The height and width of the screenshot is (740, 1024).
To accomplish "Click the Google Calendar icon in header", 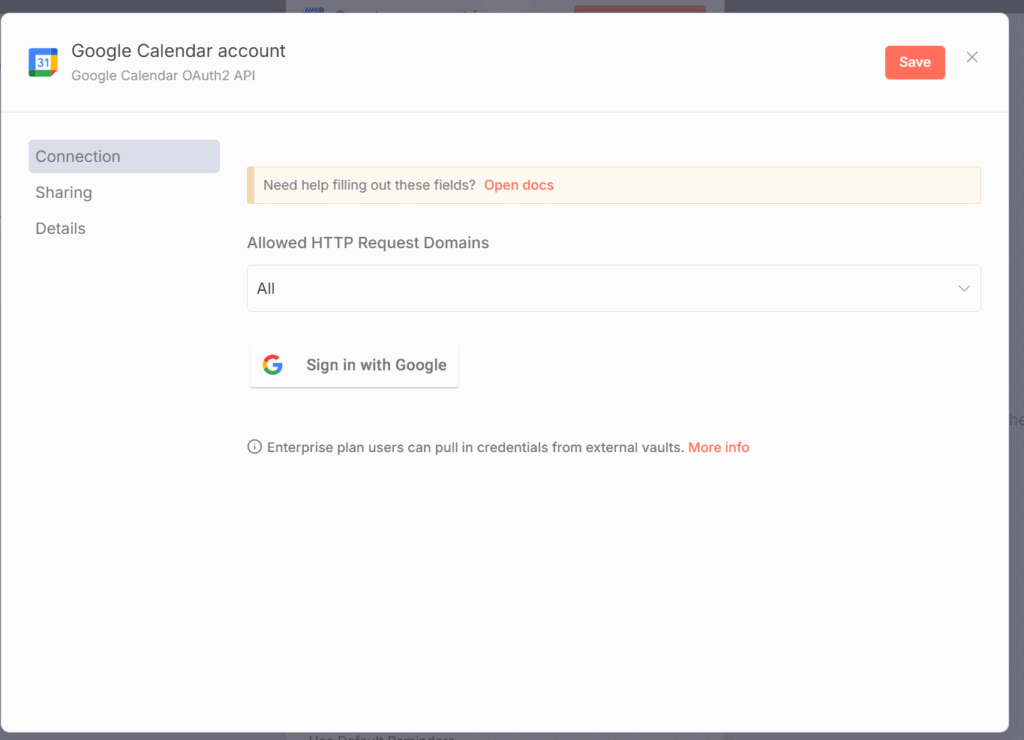I will pos(43,62).
